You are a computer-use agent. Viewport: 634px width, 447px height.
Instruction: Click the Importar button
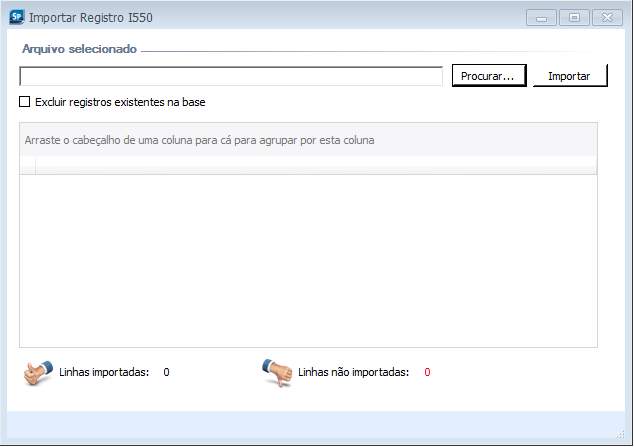[570, 76]
